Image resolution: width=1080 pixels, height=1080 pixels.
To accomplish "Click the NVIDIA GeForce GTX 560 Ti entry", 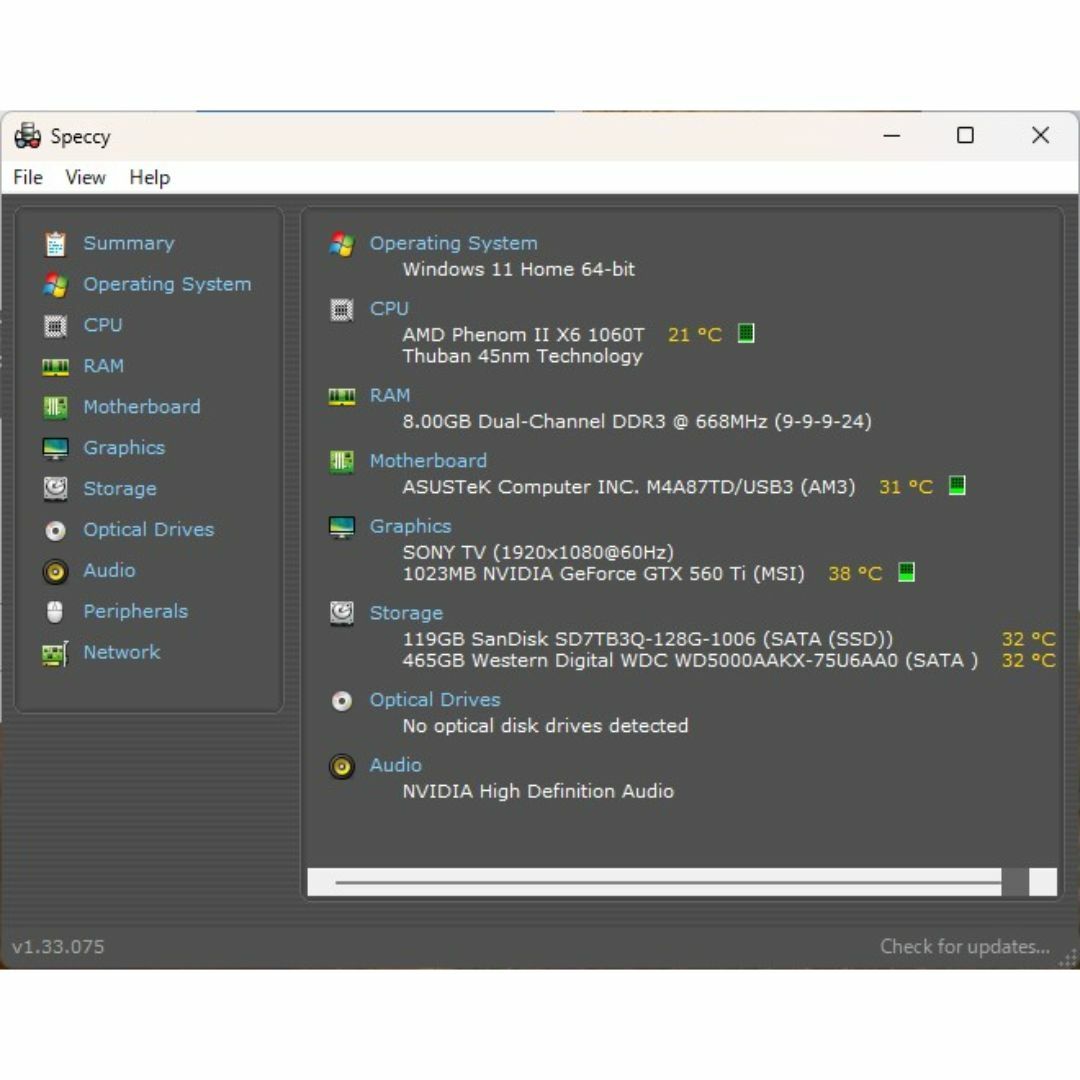I will pyautogui.click(x=603, y=574).
